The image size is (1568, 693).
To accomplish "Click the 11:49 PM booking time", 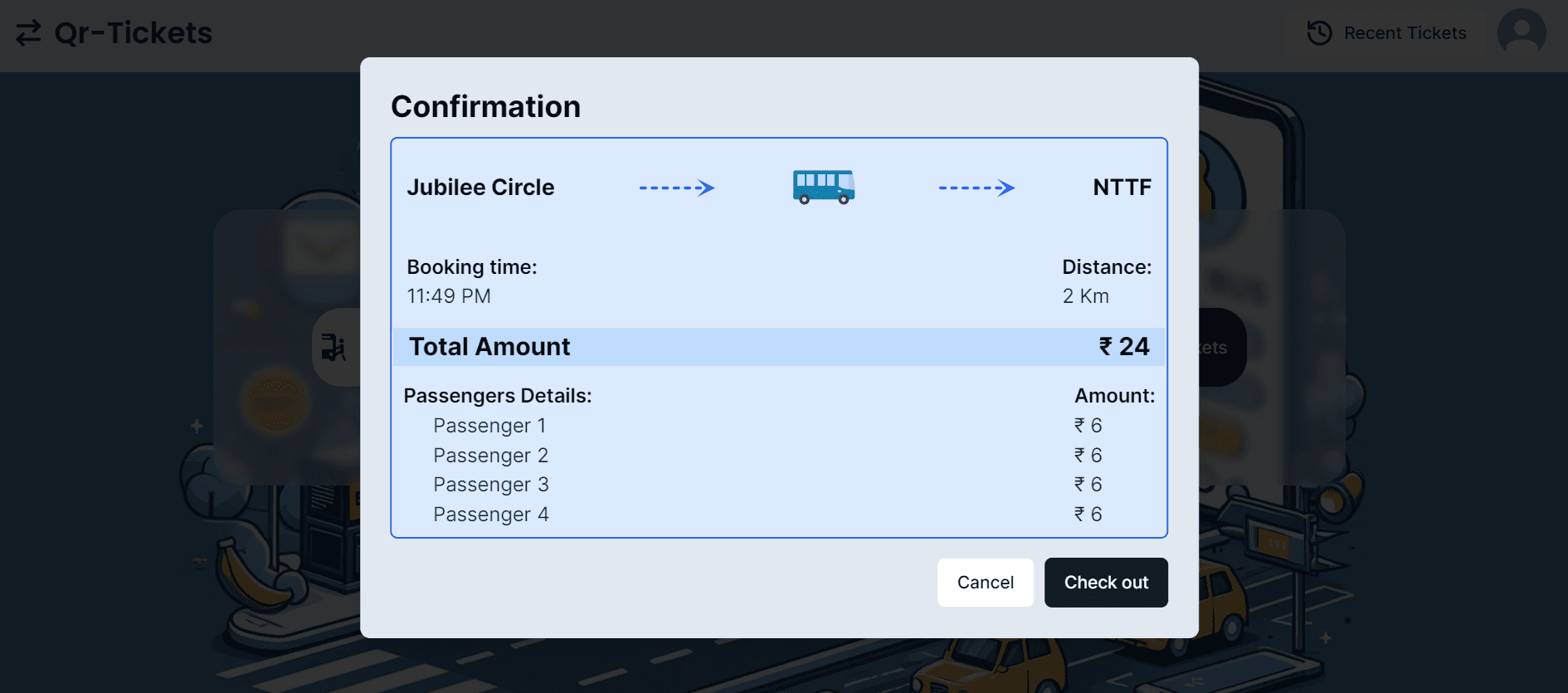I will (x=449, y=296).
